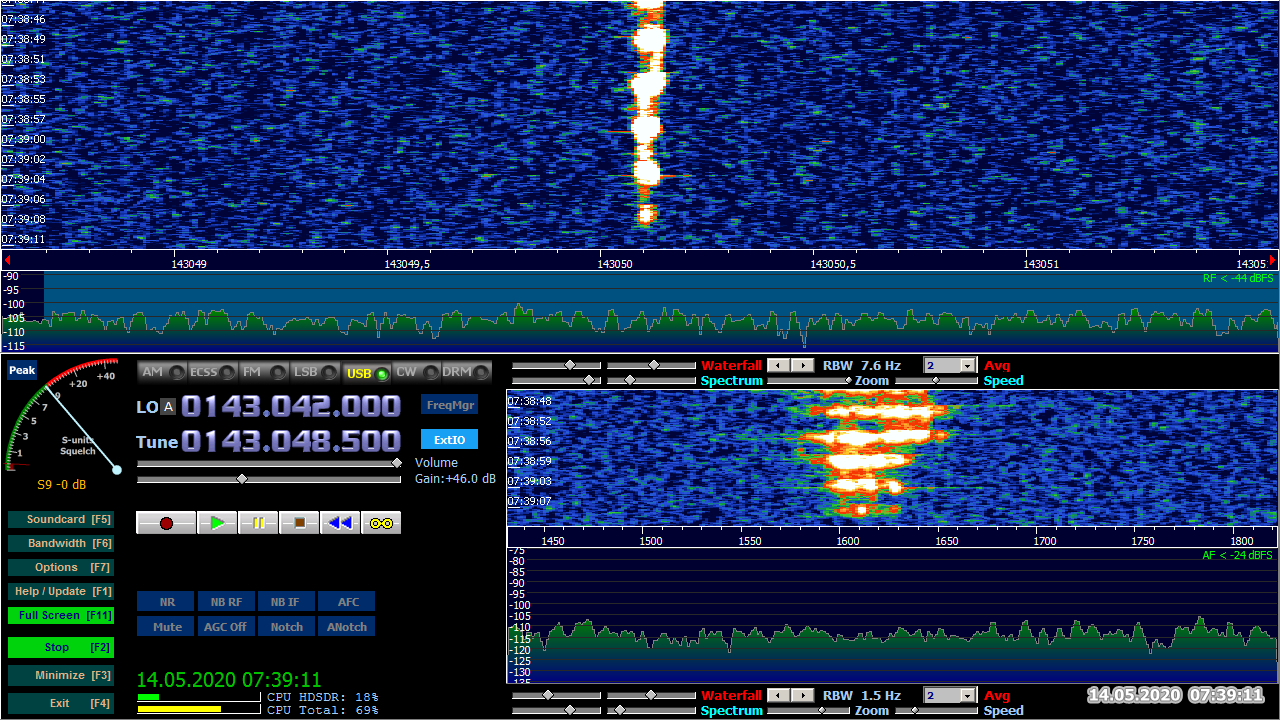Open Bandwidth settings [F6]

point(60,543)
